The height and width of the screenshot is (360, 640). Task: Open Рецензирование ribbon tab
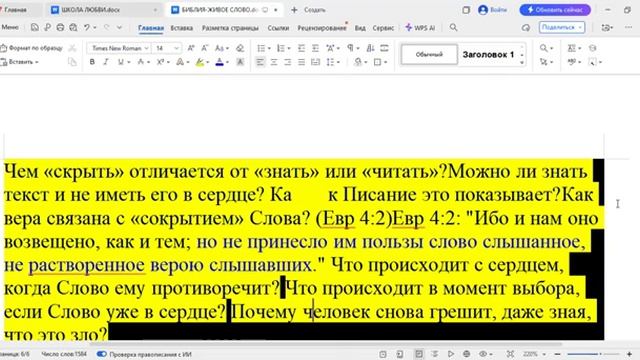pos(322,28)
